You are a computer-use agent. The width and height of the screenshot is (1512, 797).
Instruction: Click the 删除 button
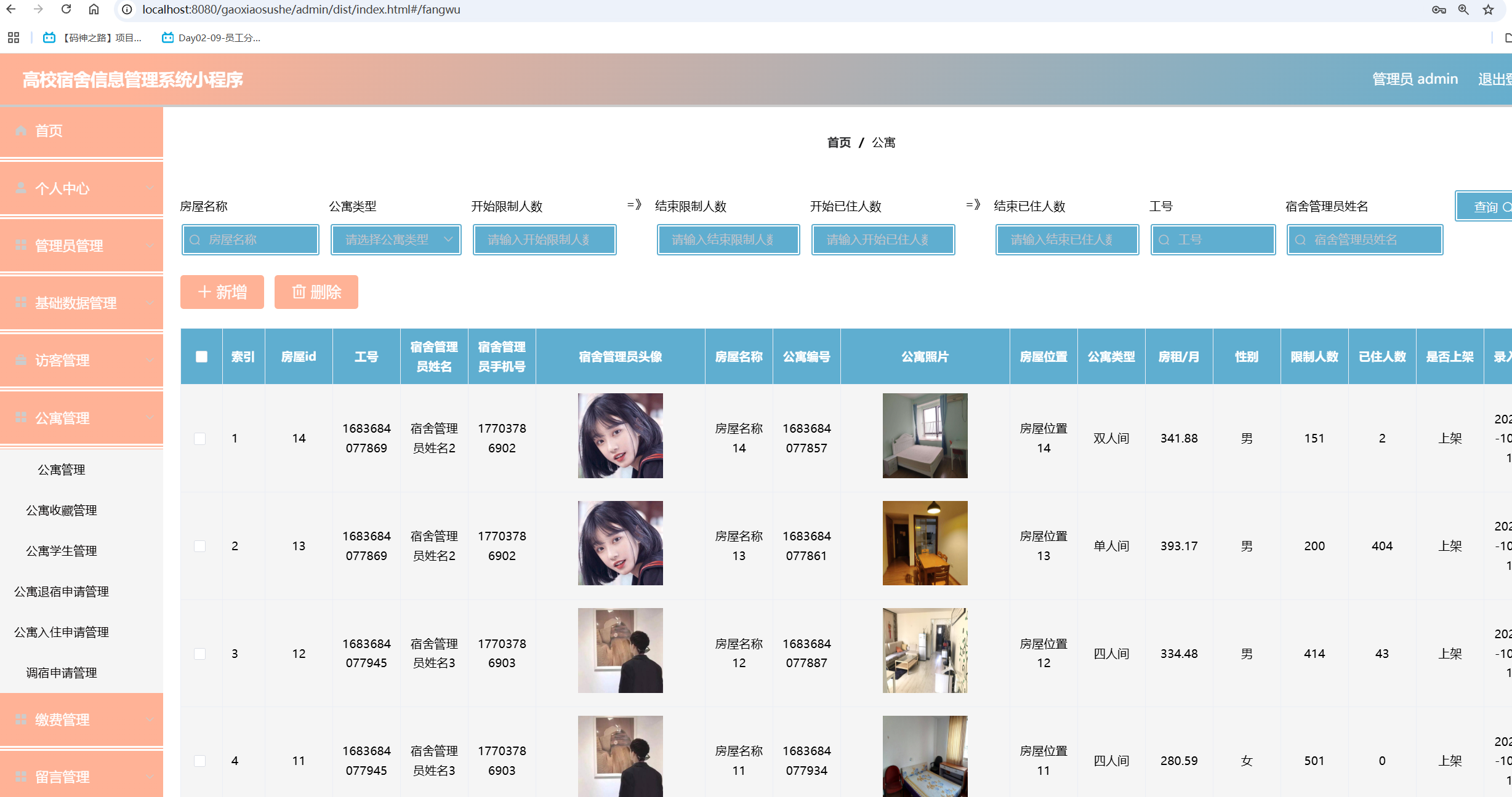pyautogui.click(x=316, y=292)
